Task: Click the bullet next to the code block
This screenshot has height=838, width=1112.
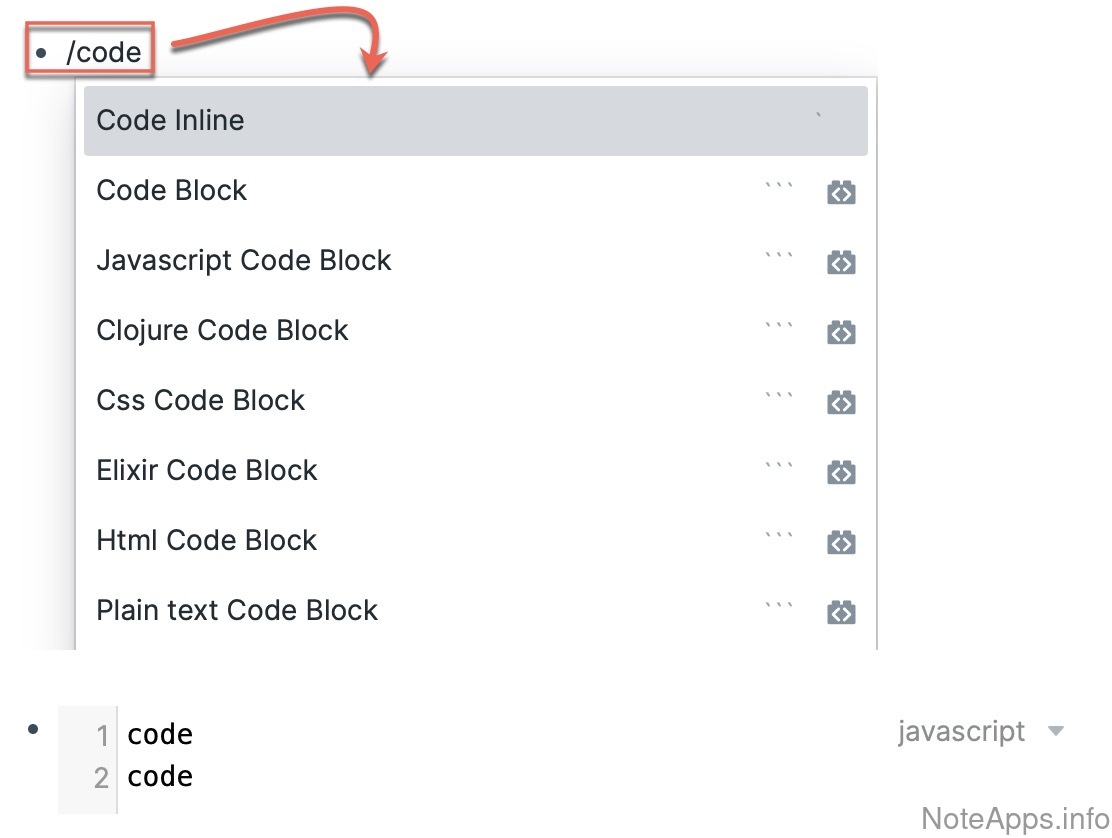Action: tap(34, 730)
